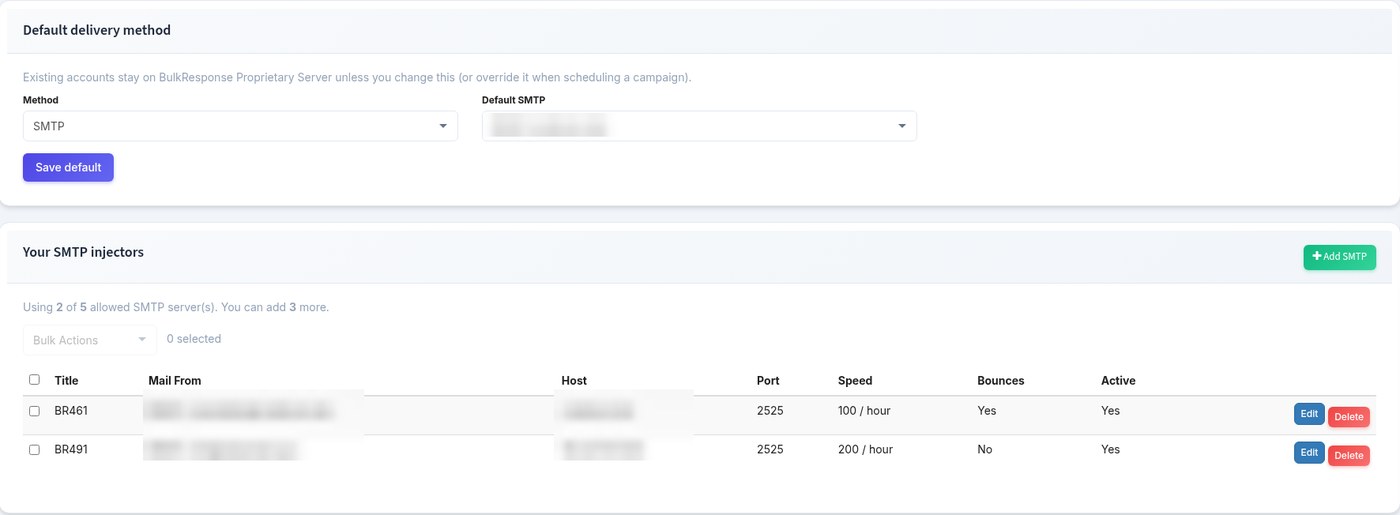
Task: Click the Active 'Yes' value for BR461
Action: tap(1110, 411)
